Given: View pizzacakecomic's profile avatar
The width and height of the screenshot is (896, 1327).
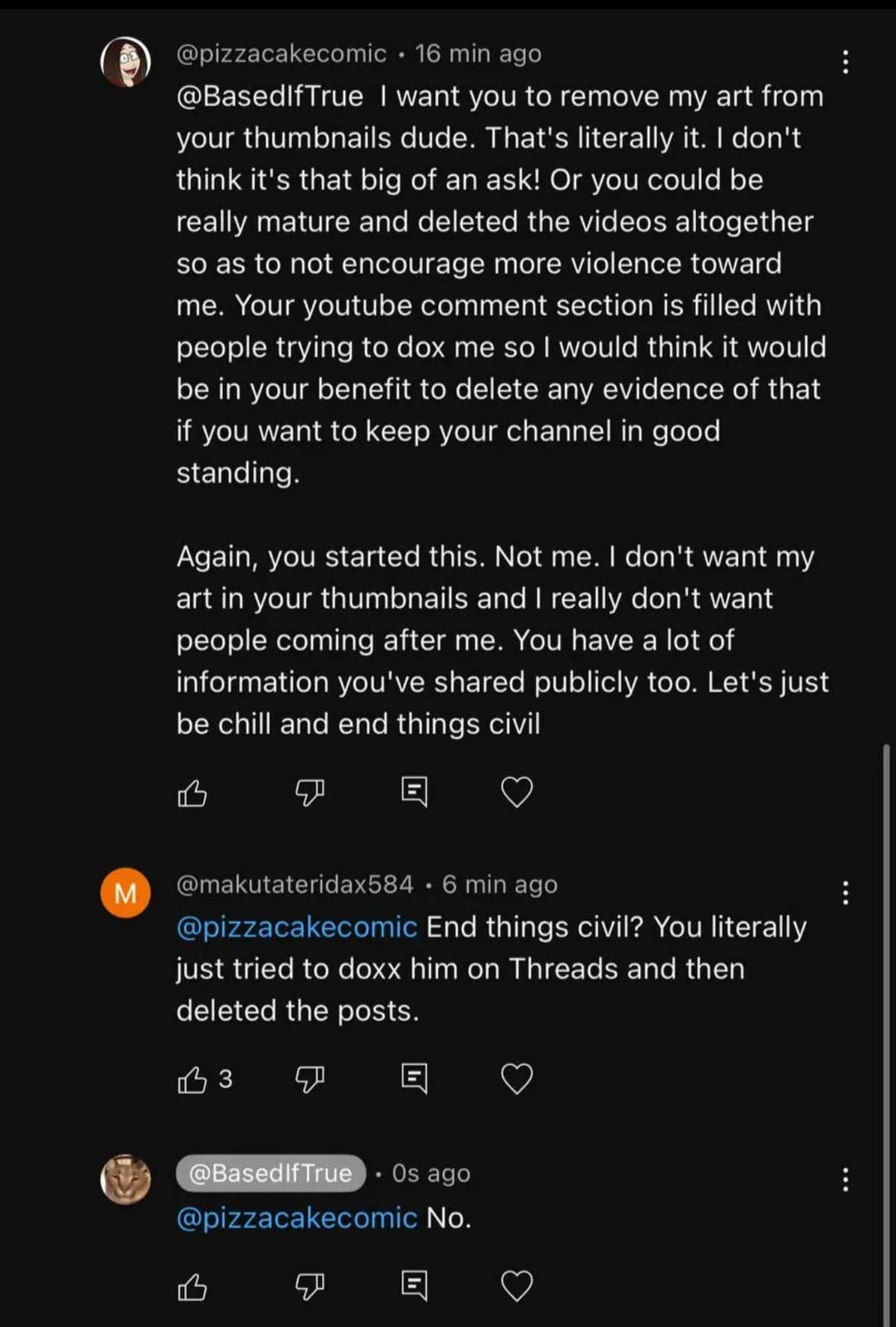Looking at the screenshot, I should click(x=125, y=62).
